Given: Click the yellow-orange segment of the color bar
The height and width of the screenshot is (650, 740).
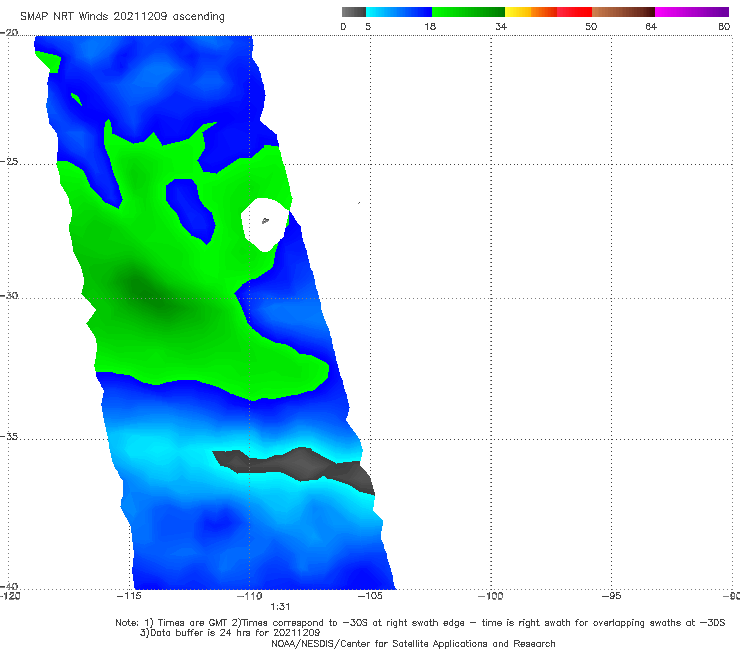Looking at the screenshot, I should (530, 12).
